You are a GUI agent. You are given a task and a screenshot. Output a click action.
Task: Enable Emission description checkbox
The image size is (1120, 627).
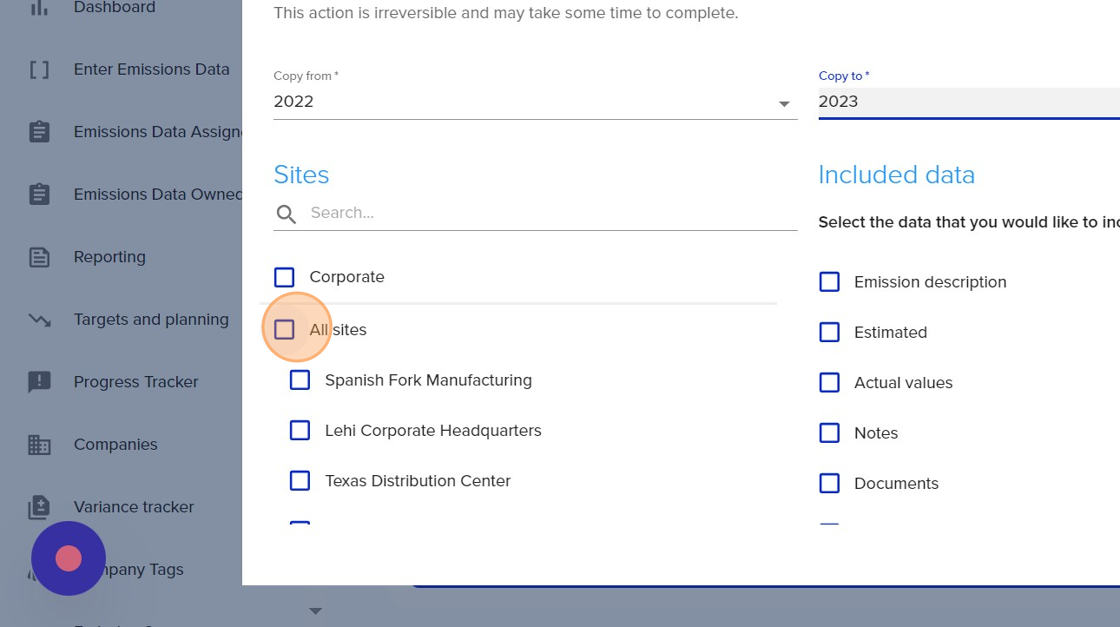coord(829,282)
